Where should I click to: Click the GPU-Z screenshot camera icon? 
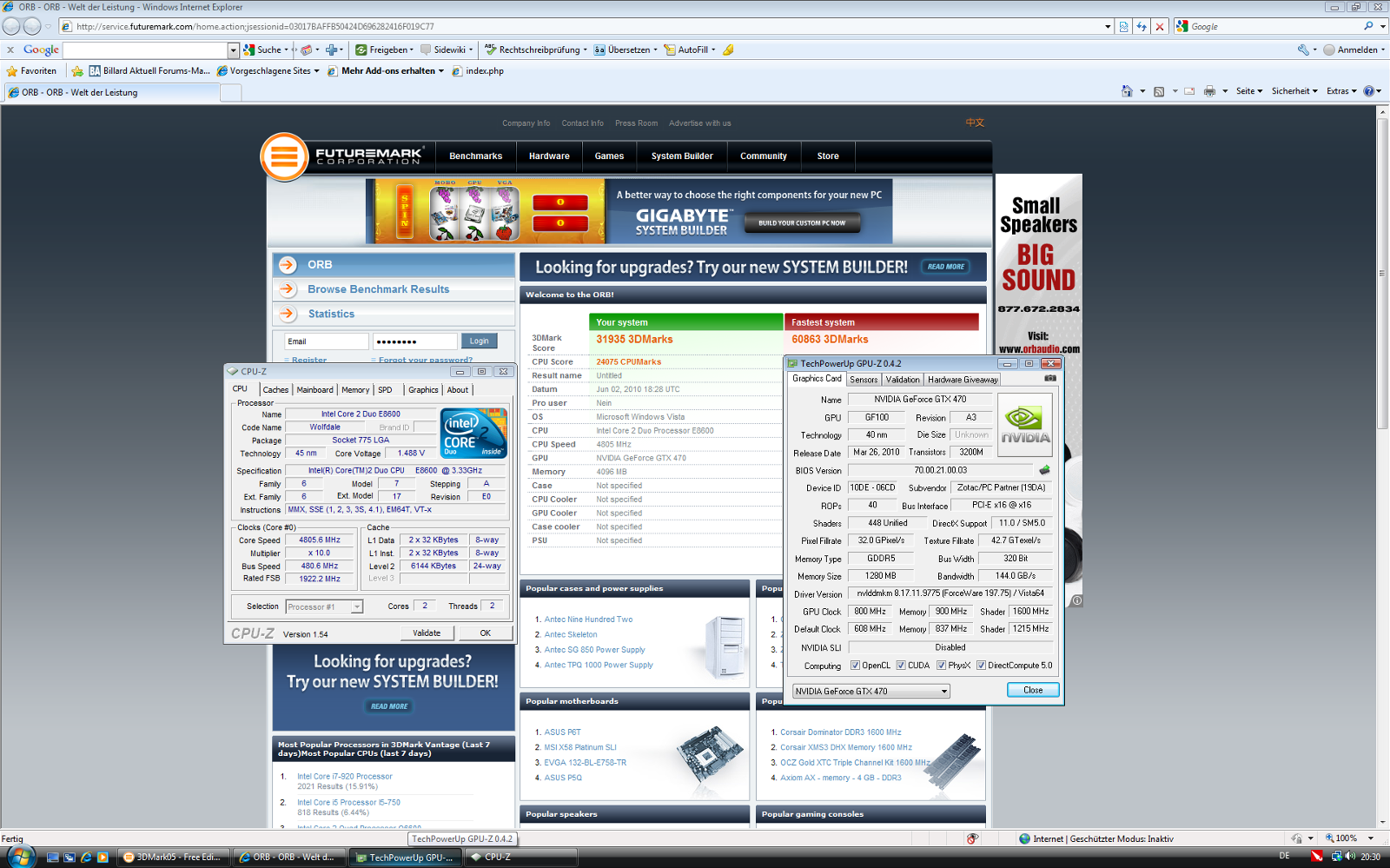pyautogui.click(x=1050, y=378)
